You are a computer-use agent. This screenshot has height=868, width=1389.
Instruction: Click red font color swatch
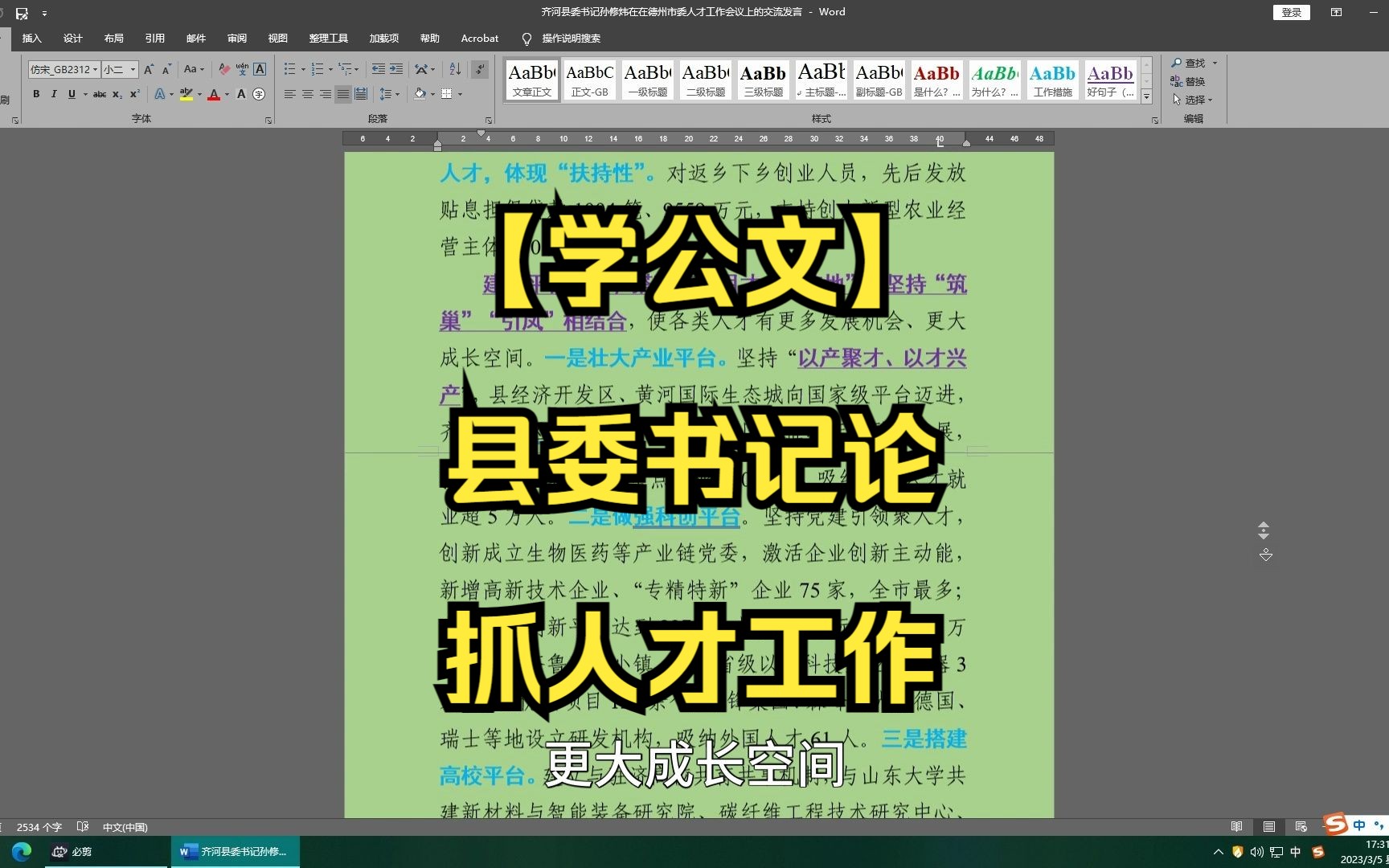214,94
